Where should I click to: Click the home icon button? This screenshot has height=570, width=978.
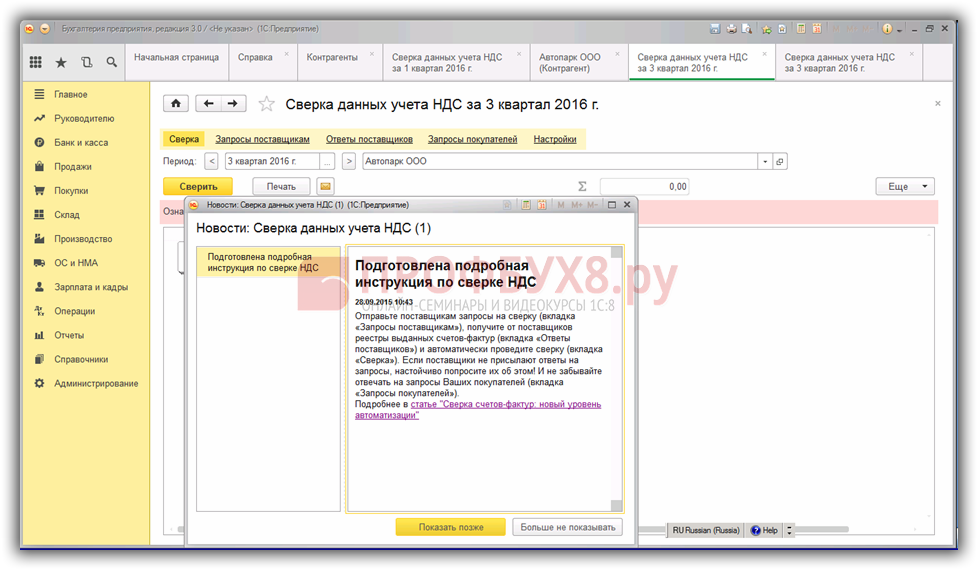pyautogui.click(x=176, y=103)
